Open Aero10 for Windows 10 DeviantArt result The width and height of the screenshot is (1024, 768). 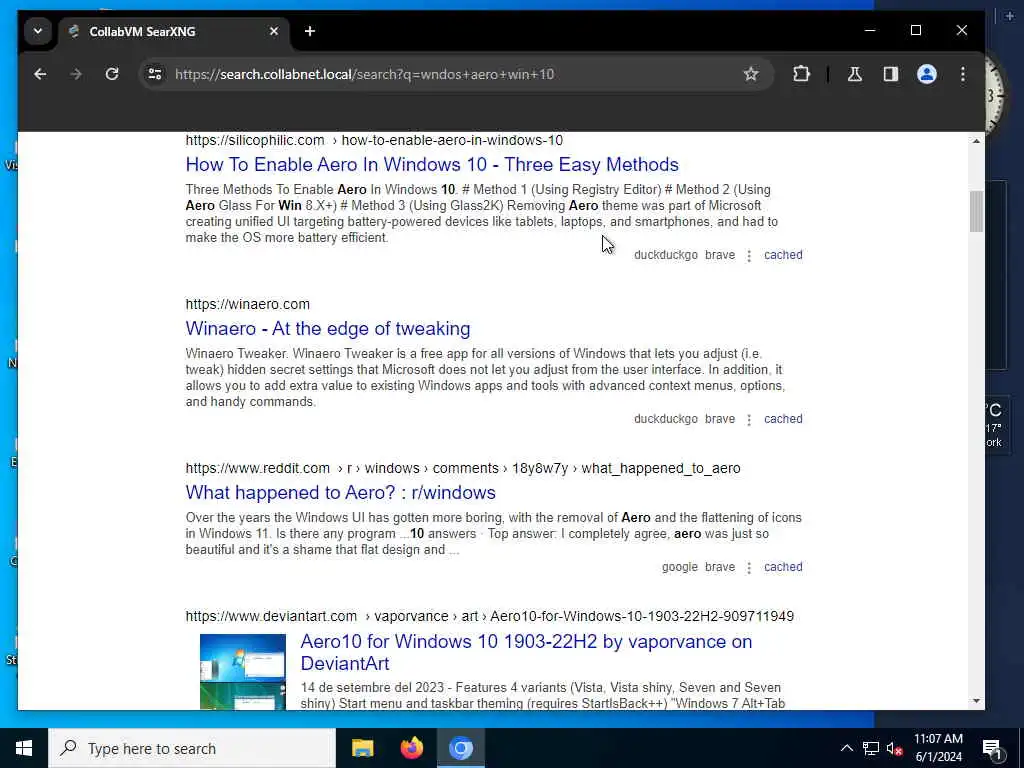(x=526, y=652)
